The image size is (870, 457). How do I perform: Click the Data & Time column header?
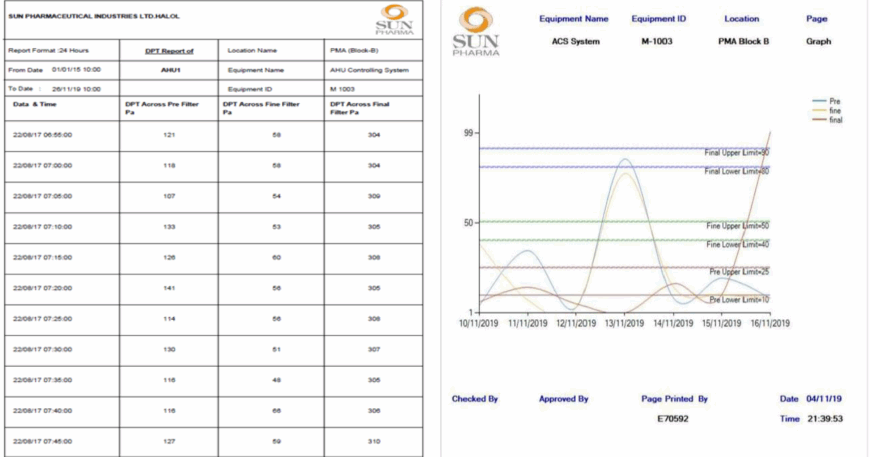coord(36,104)
